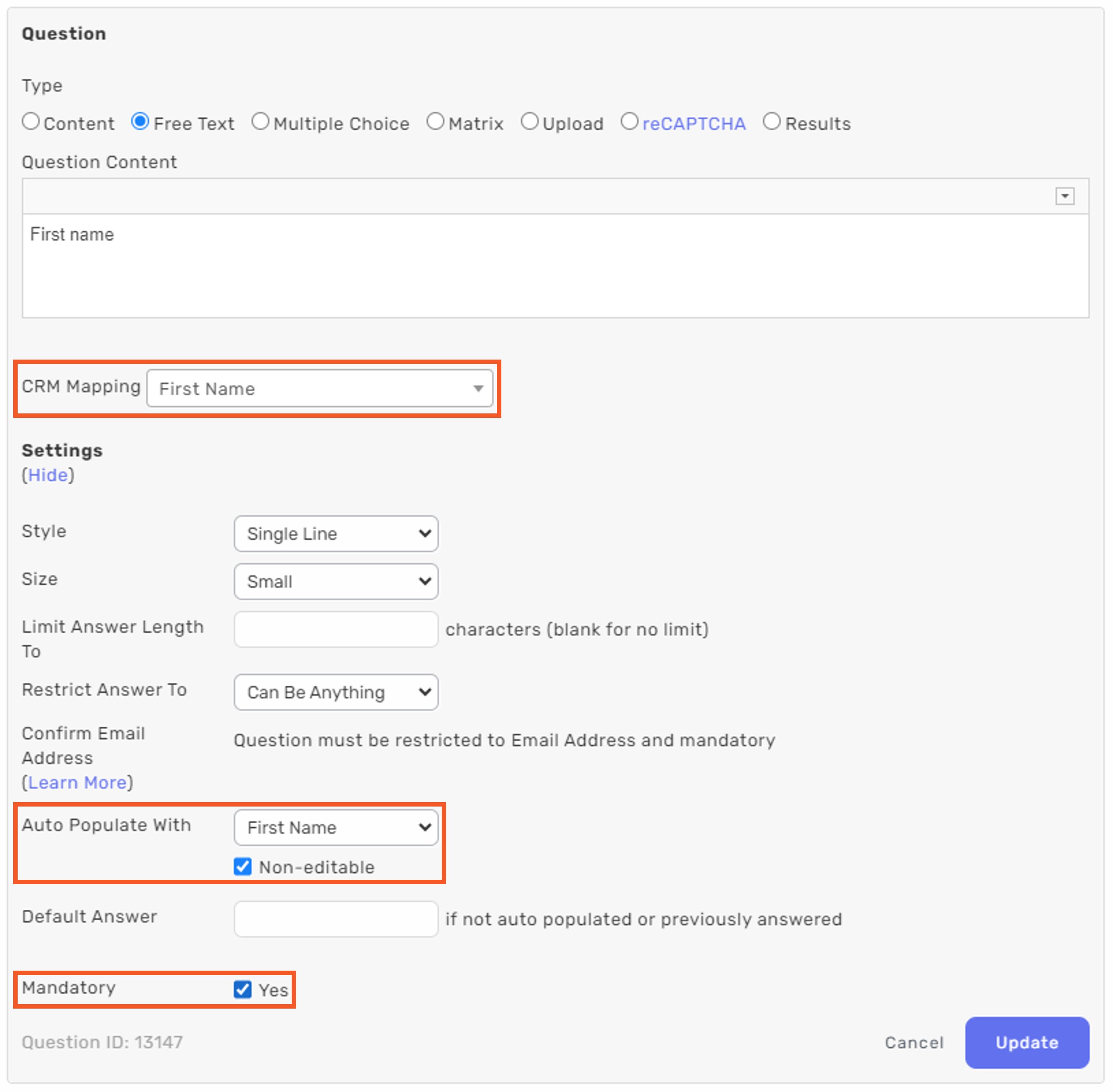Pick the Upload question type
This screenshot has width=1113, height=1092.
530,122
